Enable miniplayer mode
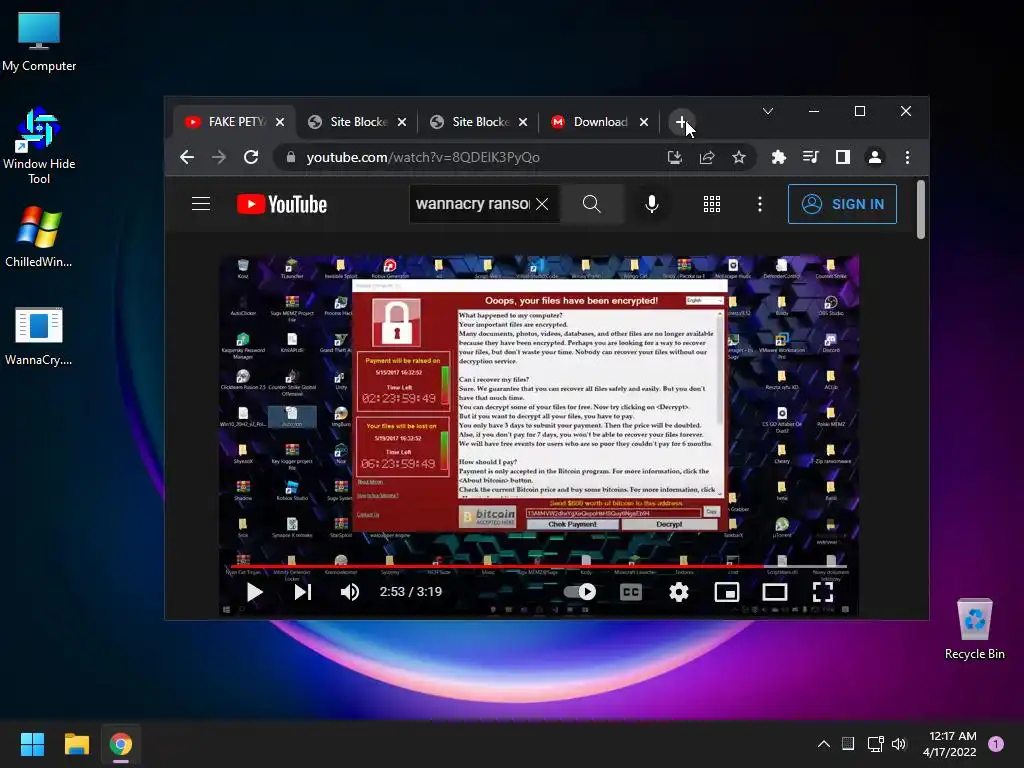This screenshot has height=768, width=1024. [727, 592]
